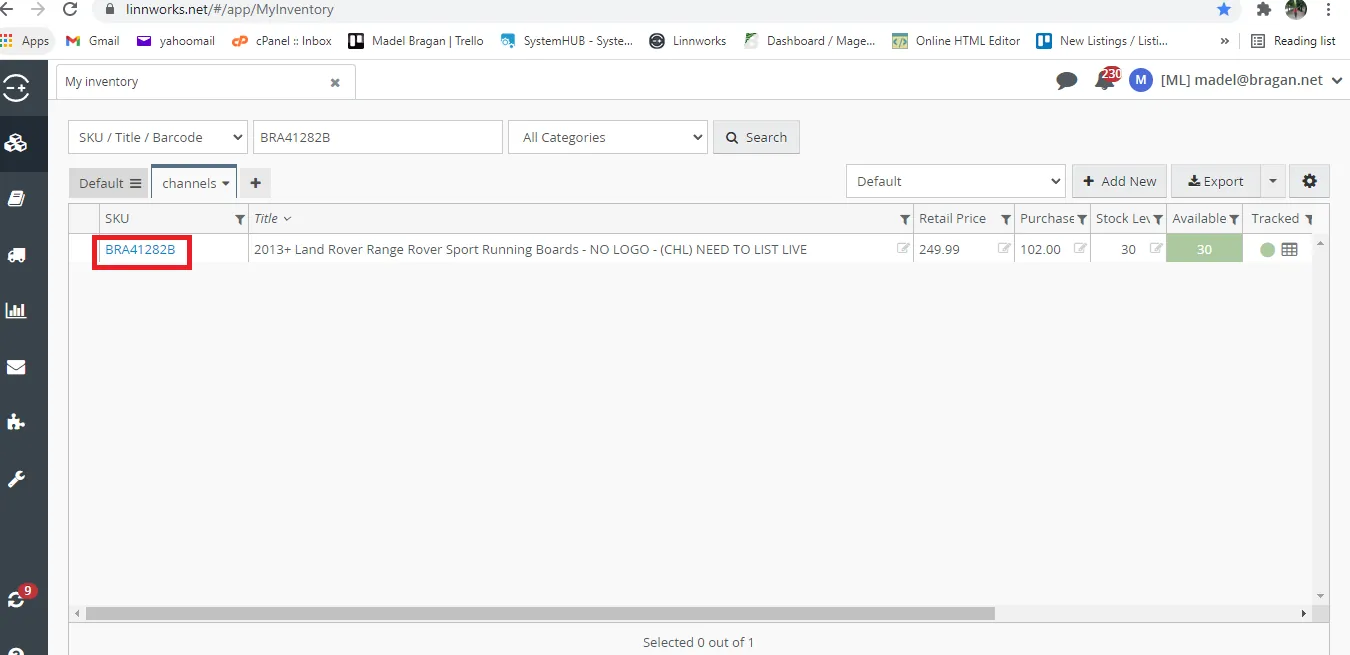Open the Linnworks bookmark
Image resolution: width=1350 pixels, height=655 pixels.
pos(687,41)
